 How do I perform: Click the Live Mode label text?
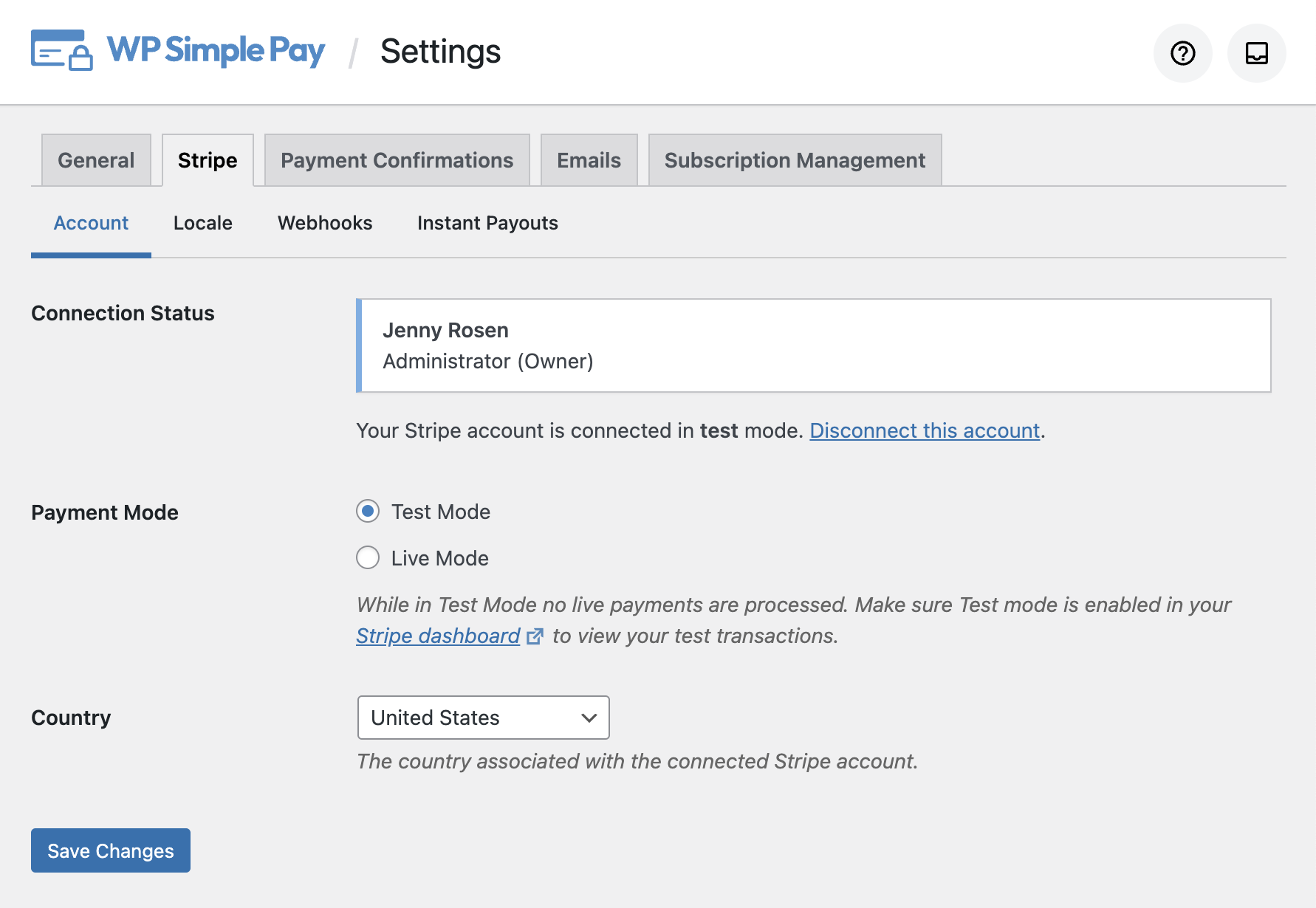(x=440, y=558)
